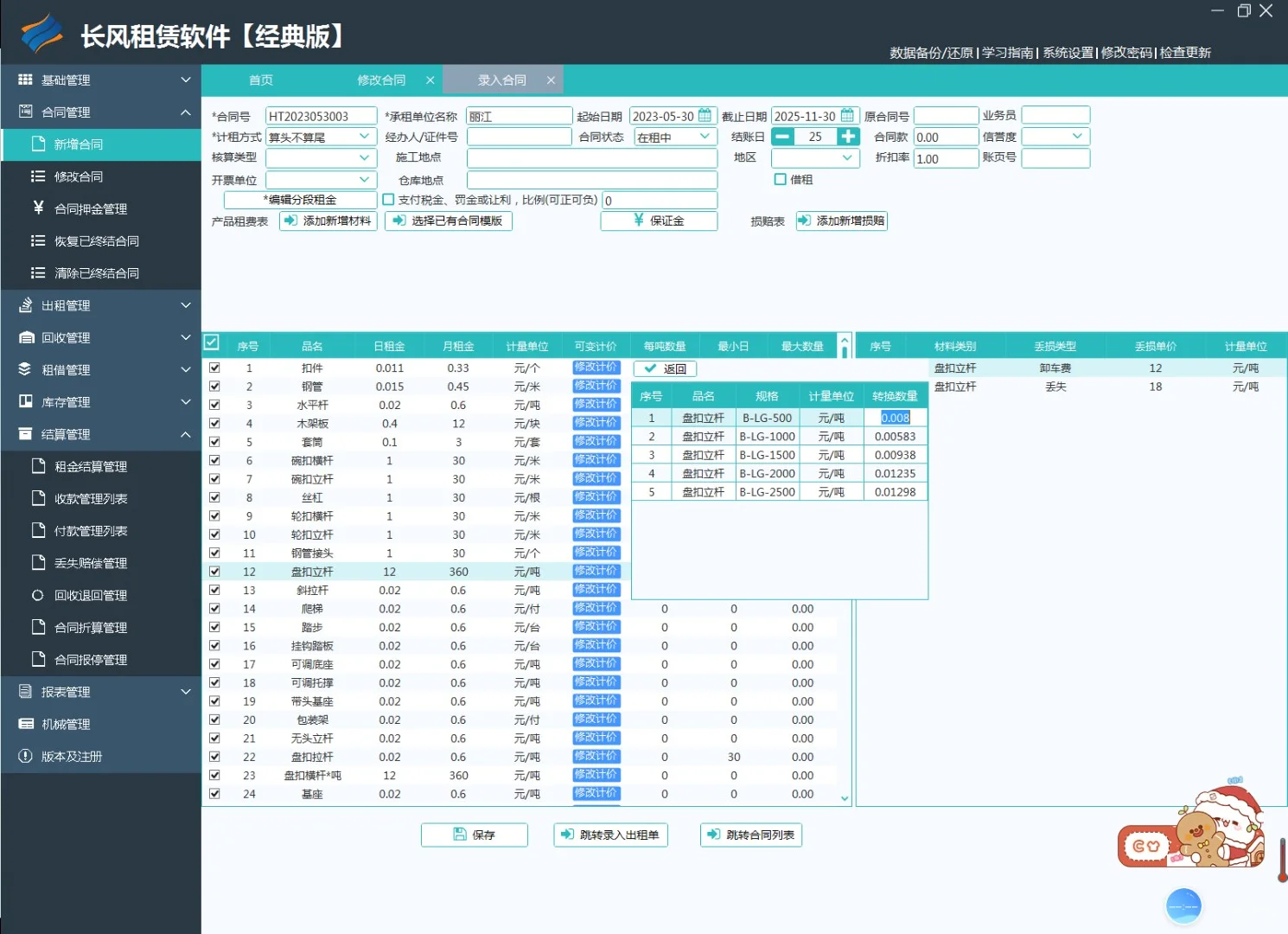
Task: Open the 计租方式 dropdown
Action: (x=365, y=137)
